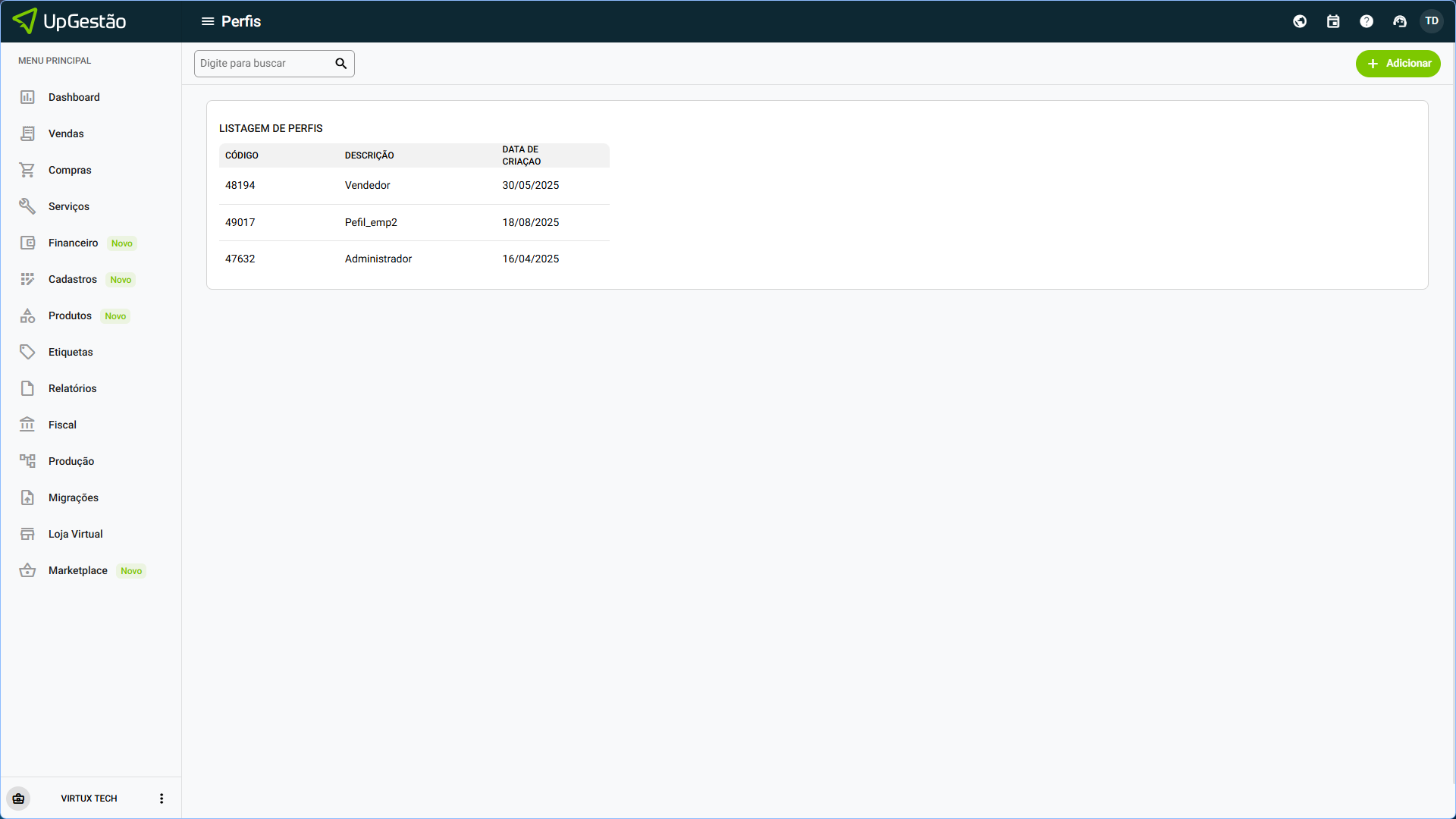Viewport: 1456px width, 819px height.
Task: Sort by the Código column header
Action: [242, 155]
